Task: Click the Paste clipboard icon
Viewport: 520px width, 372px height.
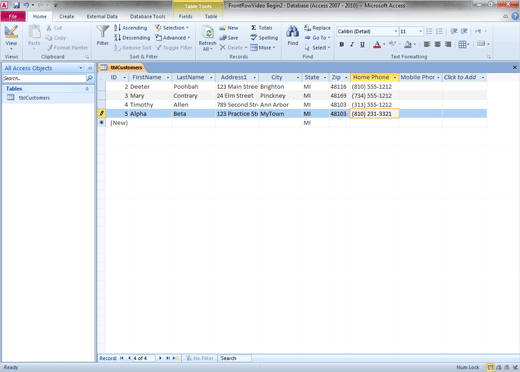Action: [34, 32]
